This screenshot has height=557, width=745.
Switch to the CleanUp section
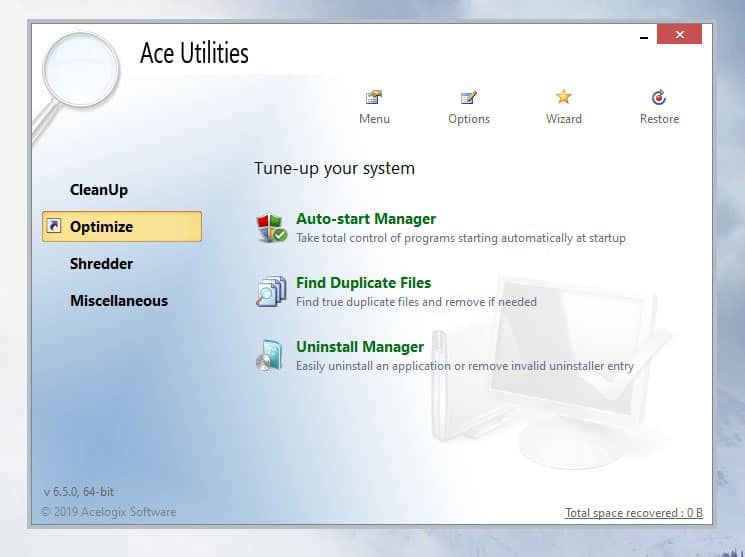99,190
